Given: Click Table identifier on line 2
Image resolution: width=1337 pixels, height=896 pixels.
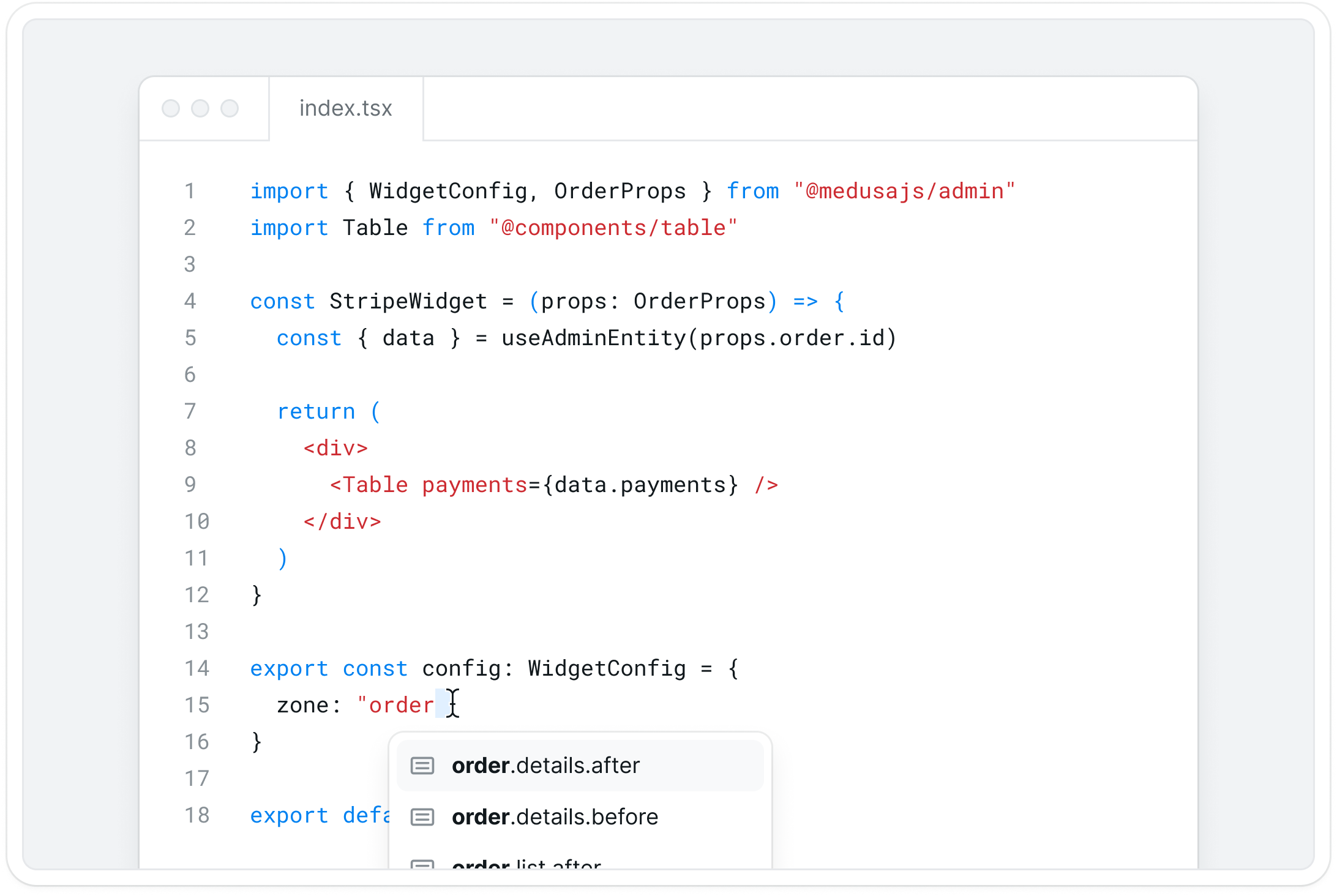Looking at the screenshot, I should (375, 228).
